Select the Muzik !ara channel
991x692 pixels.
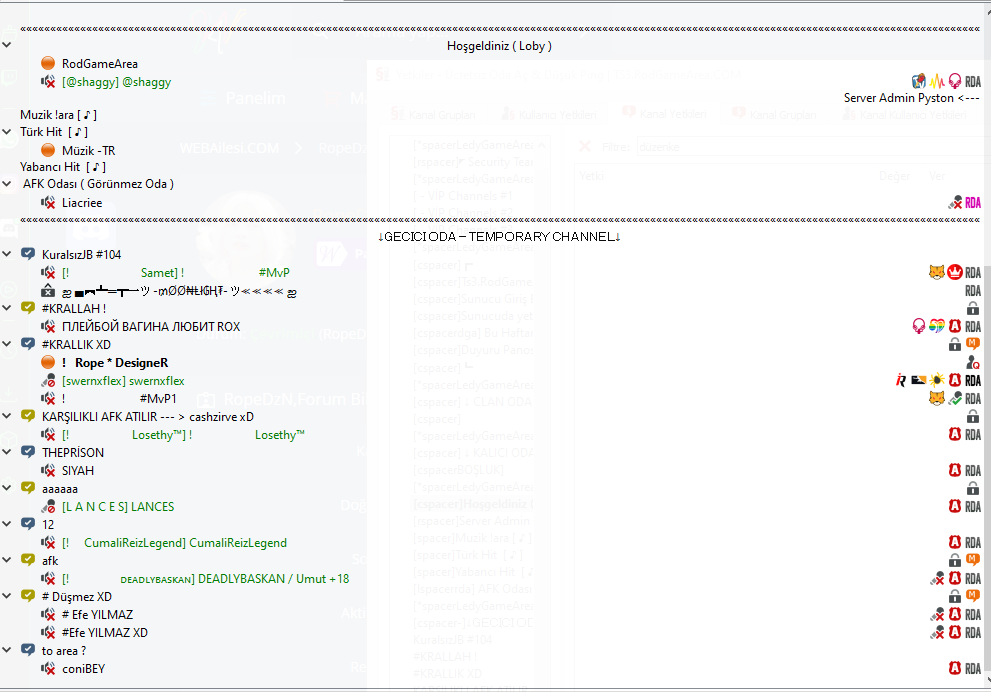pos(58,115)
